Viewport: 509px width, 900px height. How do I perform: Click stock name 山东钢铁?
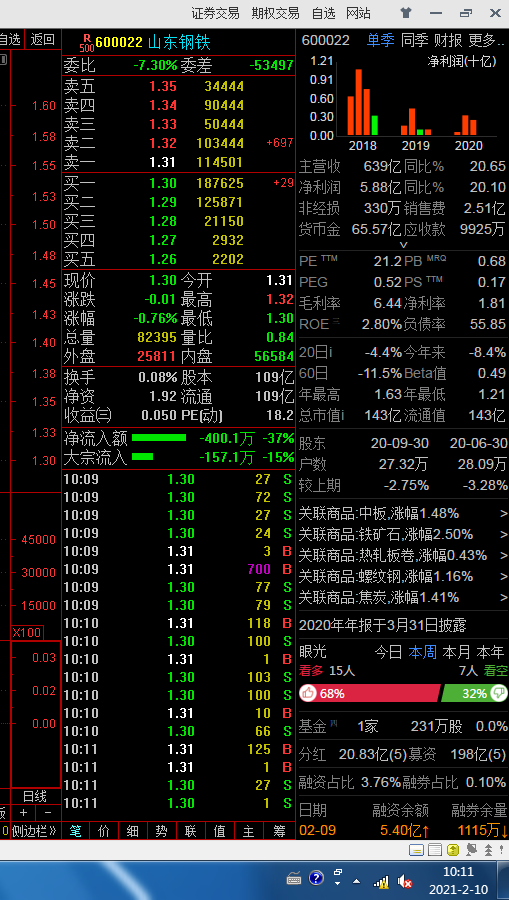pyautogui.click(x=180, y=42)
